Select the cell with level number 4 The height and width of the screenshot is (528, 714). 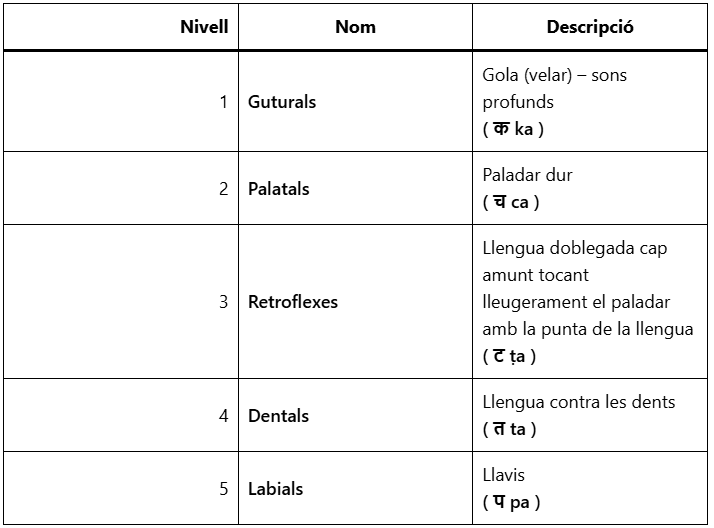coord(223,416)
